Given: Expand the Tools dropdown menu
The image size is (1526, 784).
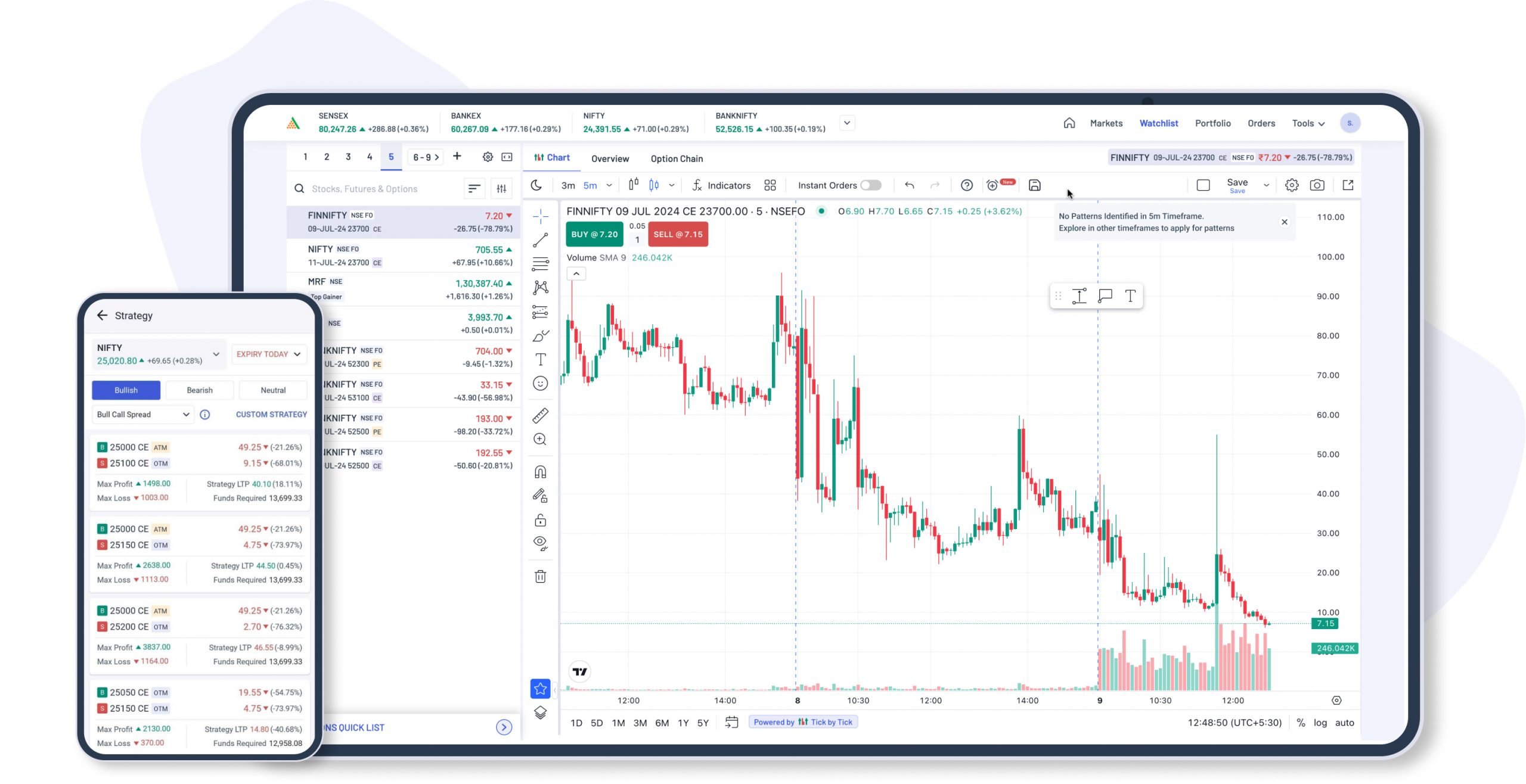Looking at the screenshot, I should coord(1308,123).
